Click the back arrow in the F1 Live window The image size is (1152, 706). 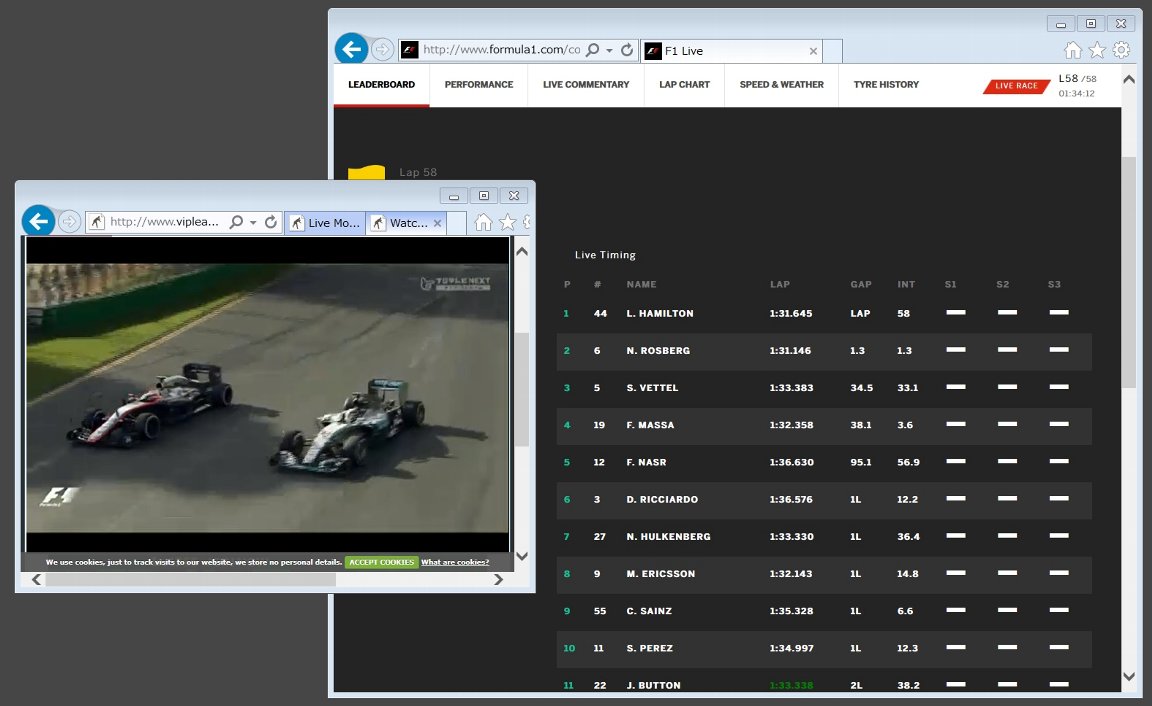click(x=352, y=49)
